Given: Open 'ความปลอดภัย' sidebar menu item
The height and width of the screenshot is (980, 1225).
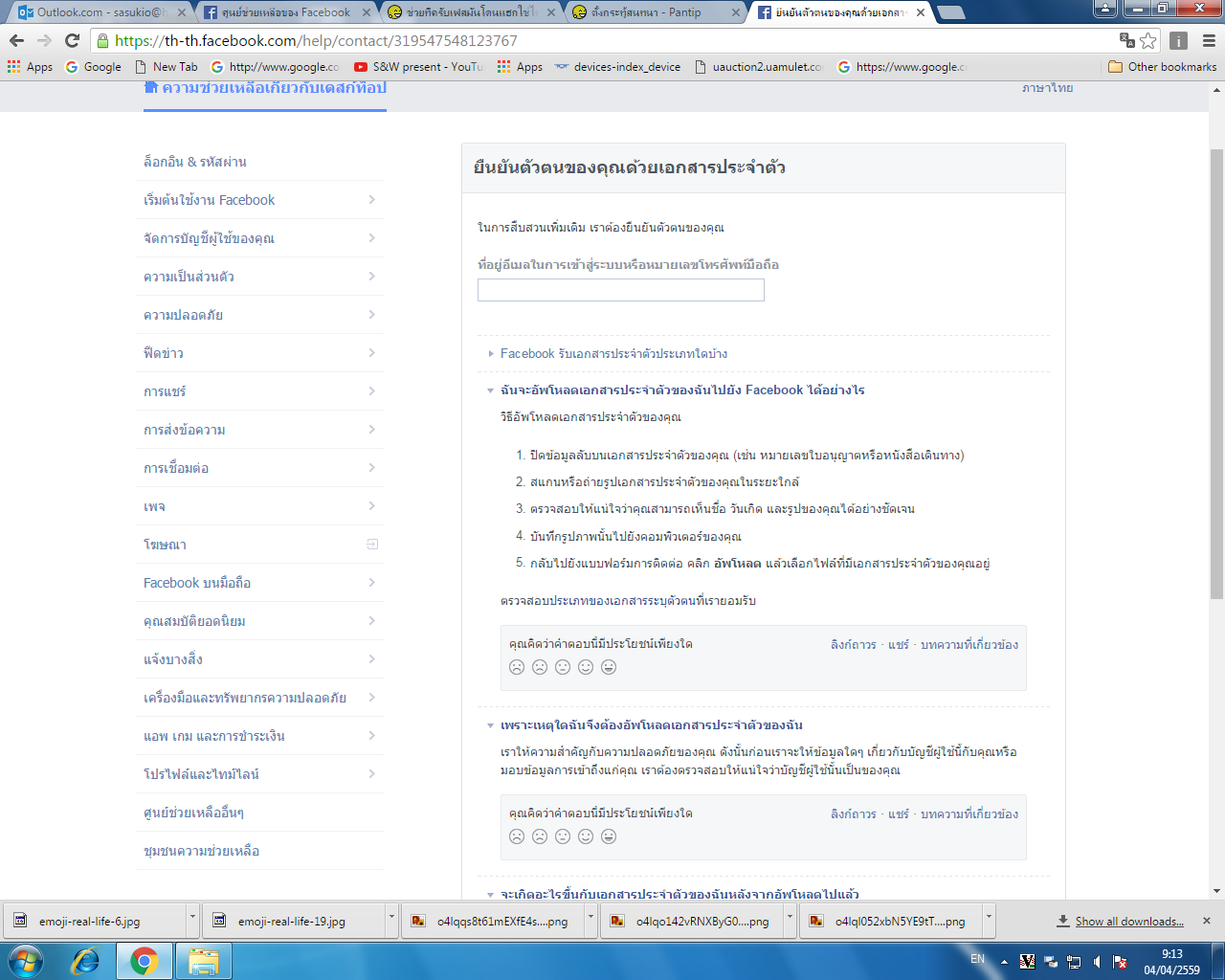Looking at the screenshot, I should [260, 315].
